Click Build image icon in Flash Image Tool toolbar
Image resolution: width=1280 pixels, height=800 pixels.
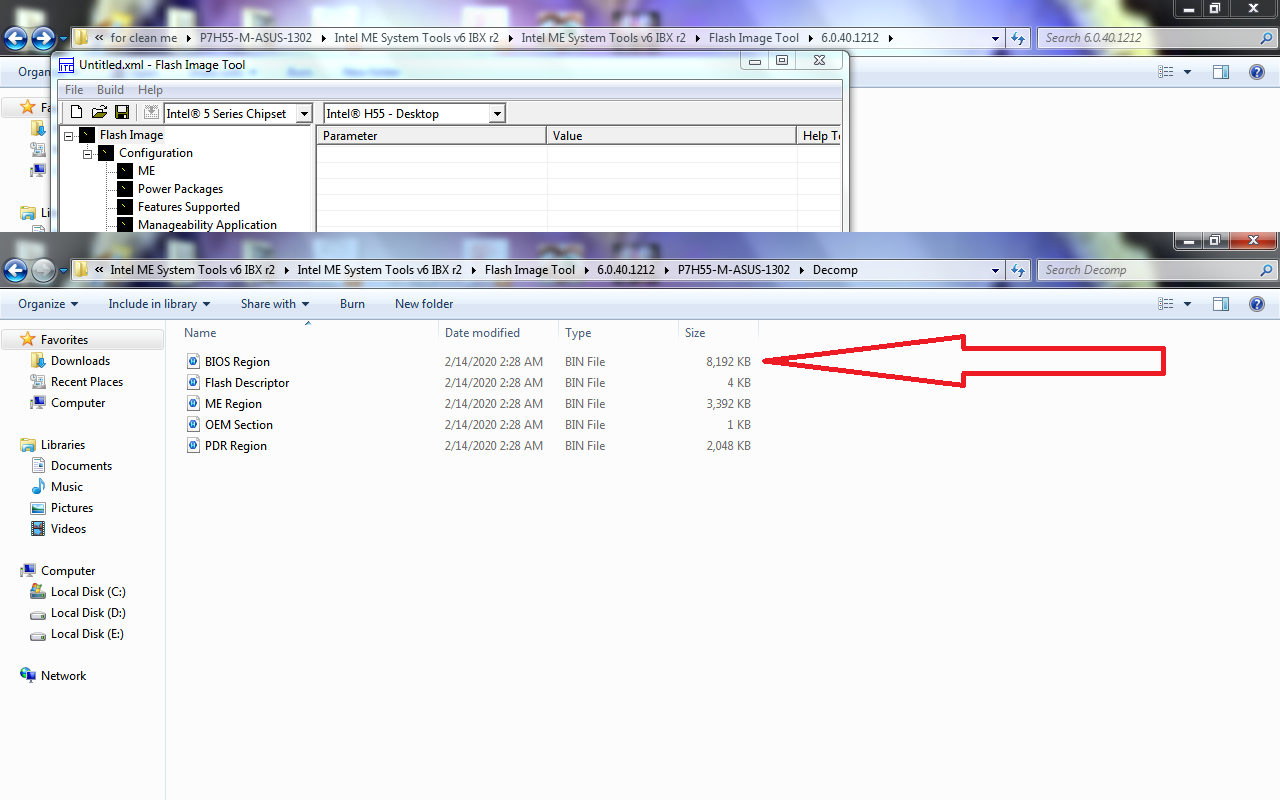(151, 113)
